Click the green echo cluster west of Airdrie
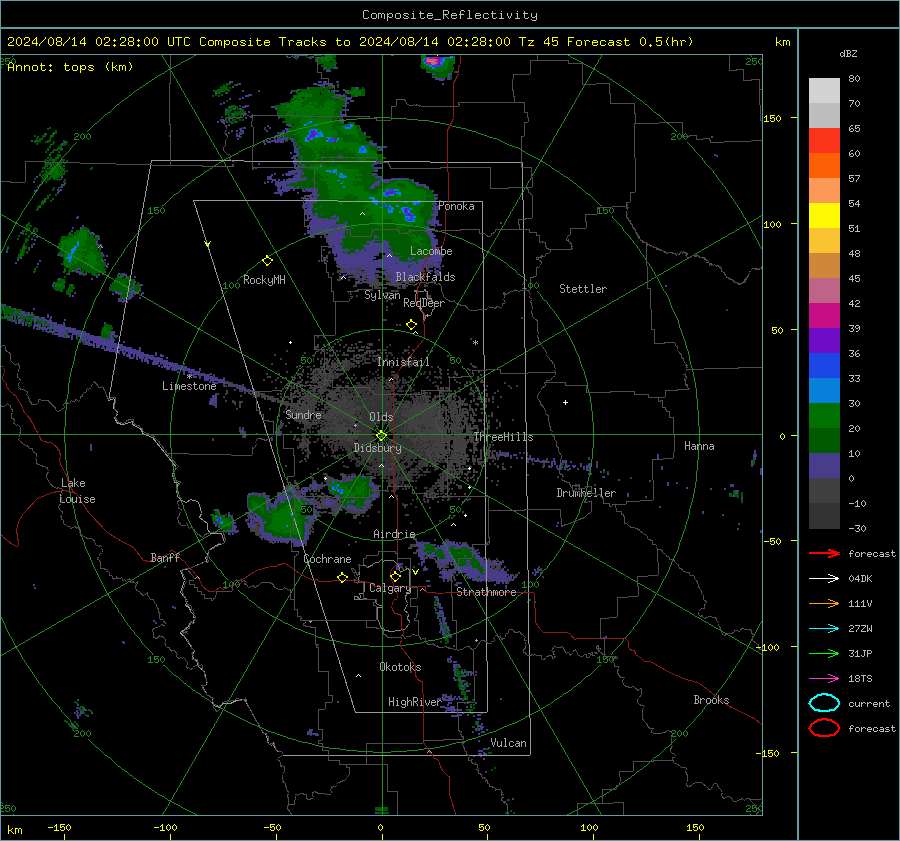Screen dimensions: 900x841 coord(281,516)
